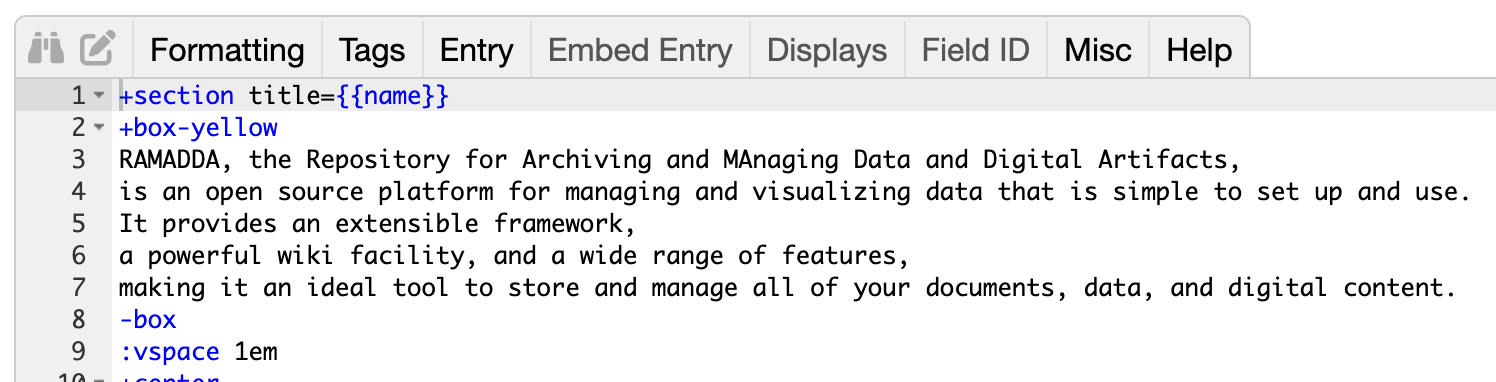Open the Help menu

(x=1199, y=50)
